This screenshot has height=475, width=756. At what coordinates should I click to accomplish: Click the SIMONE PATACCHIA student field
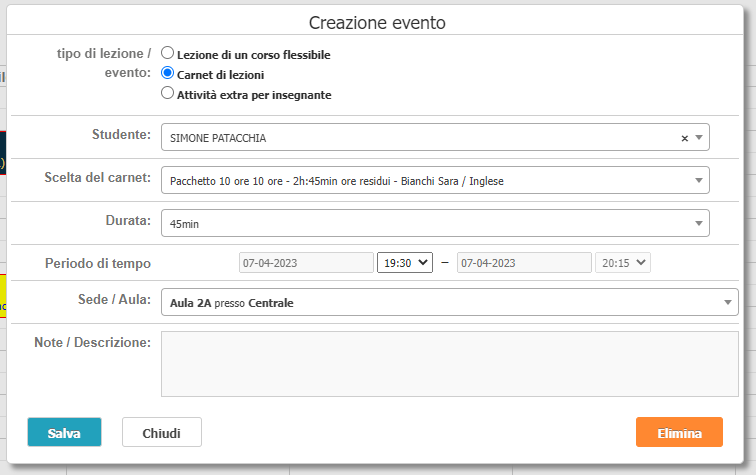pos(435,137)
